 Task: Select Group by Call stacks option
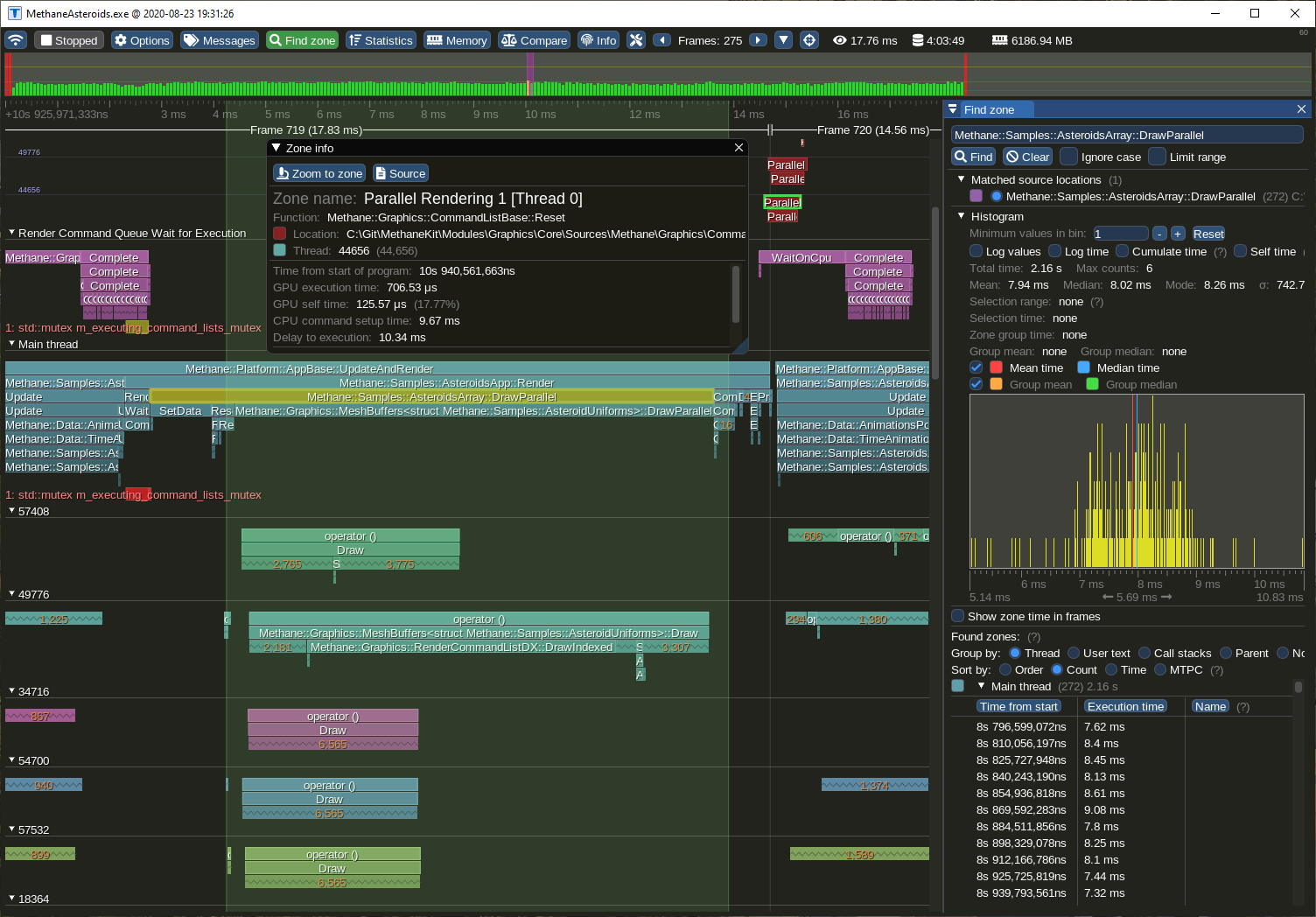click(x=1144, y=653)
